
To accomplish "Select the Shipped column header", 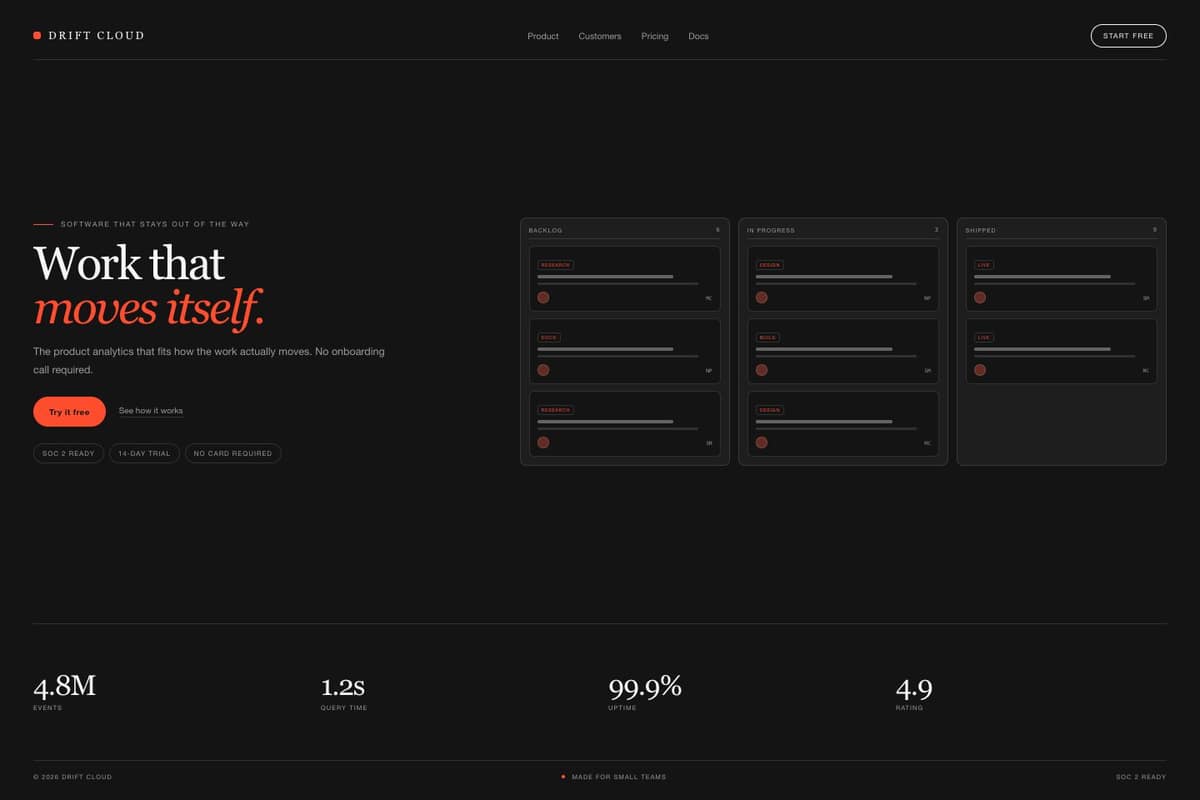I will [x=980, y=231].
